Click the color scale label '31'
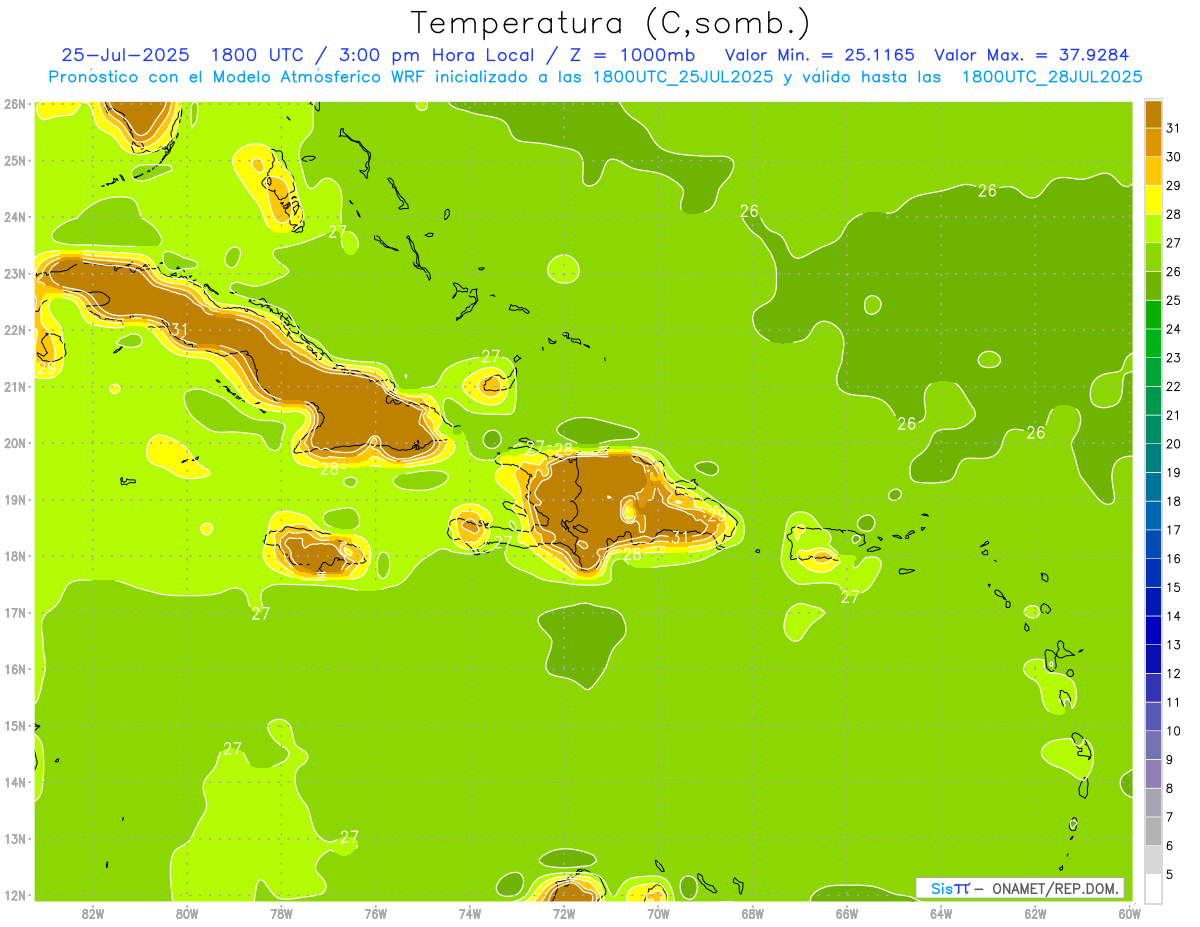Screen dimensions: 1200x927 click(1173, 128)
